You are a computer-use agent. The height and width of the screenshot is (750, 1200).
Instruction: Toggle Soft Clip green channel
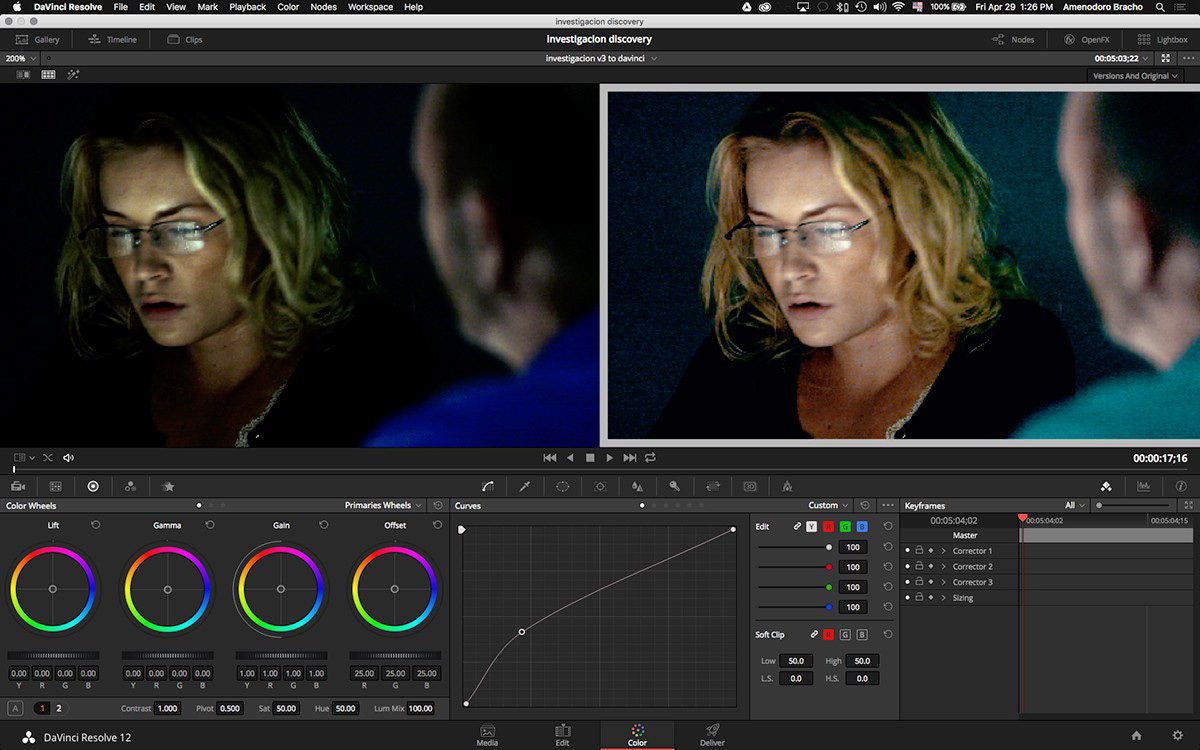(x=845, y=634)
